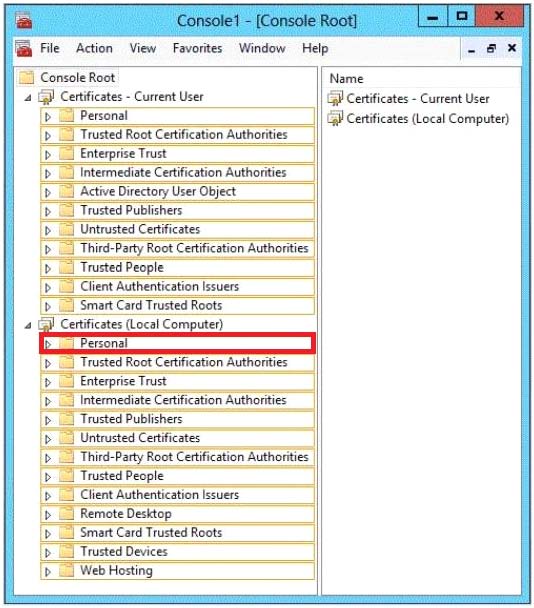
Task: Select Untrusted Certificates under Current User
Action: tap(140, 229)
